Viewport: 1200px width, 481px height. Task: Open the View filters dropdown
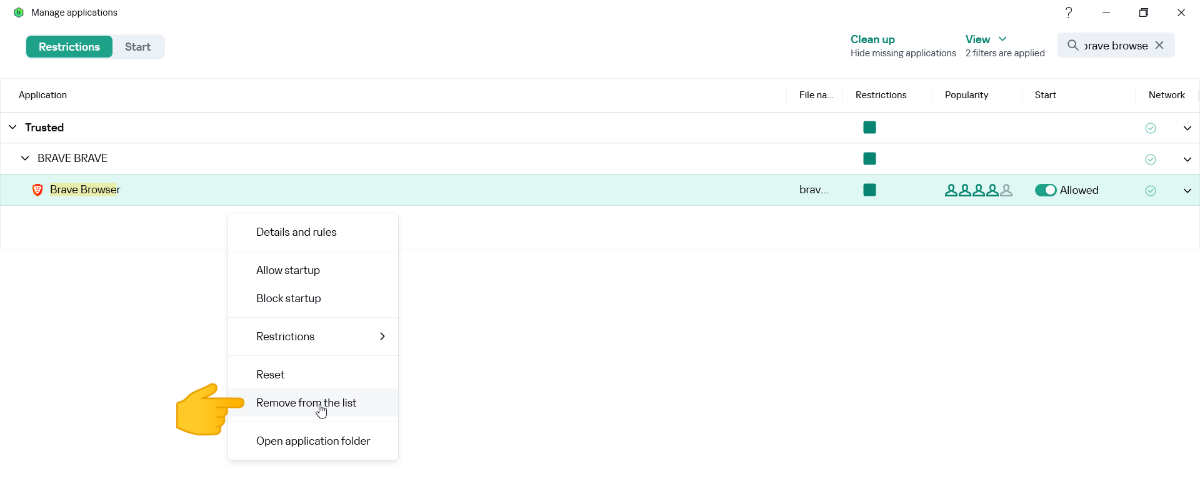[986, 39]
